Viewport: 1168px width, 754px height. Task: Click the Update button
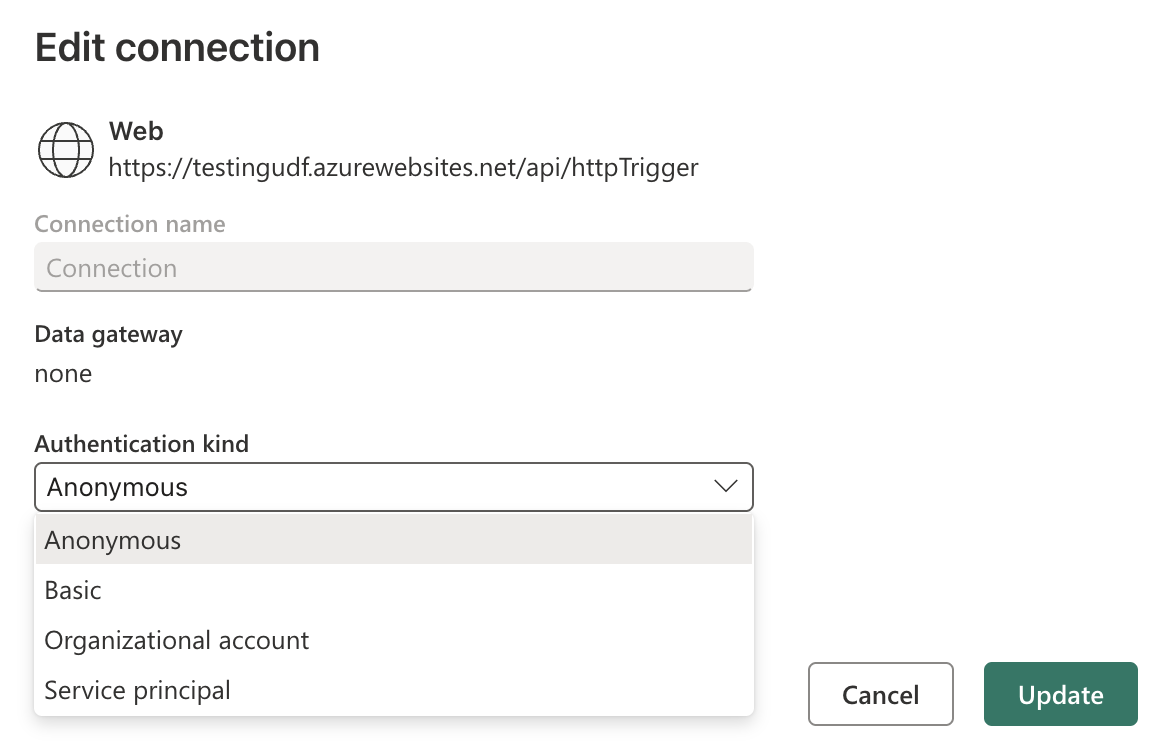point(1060,694)
